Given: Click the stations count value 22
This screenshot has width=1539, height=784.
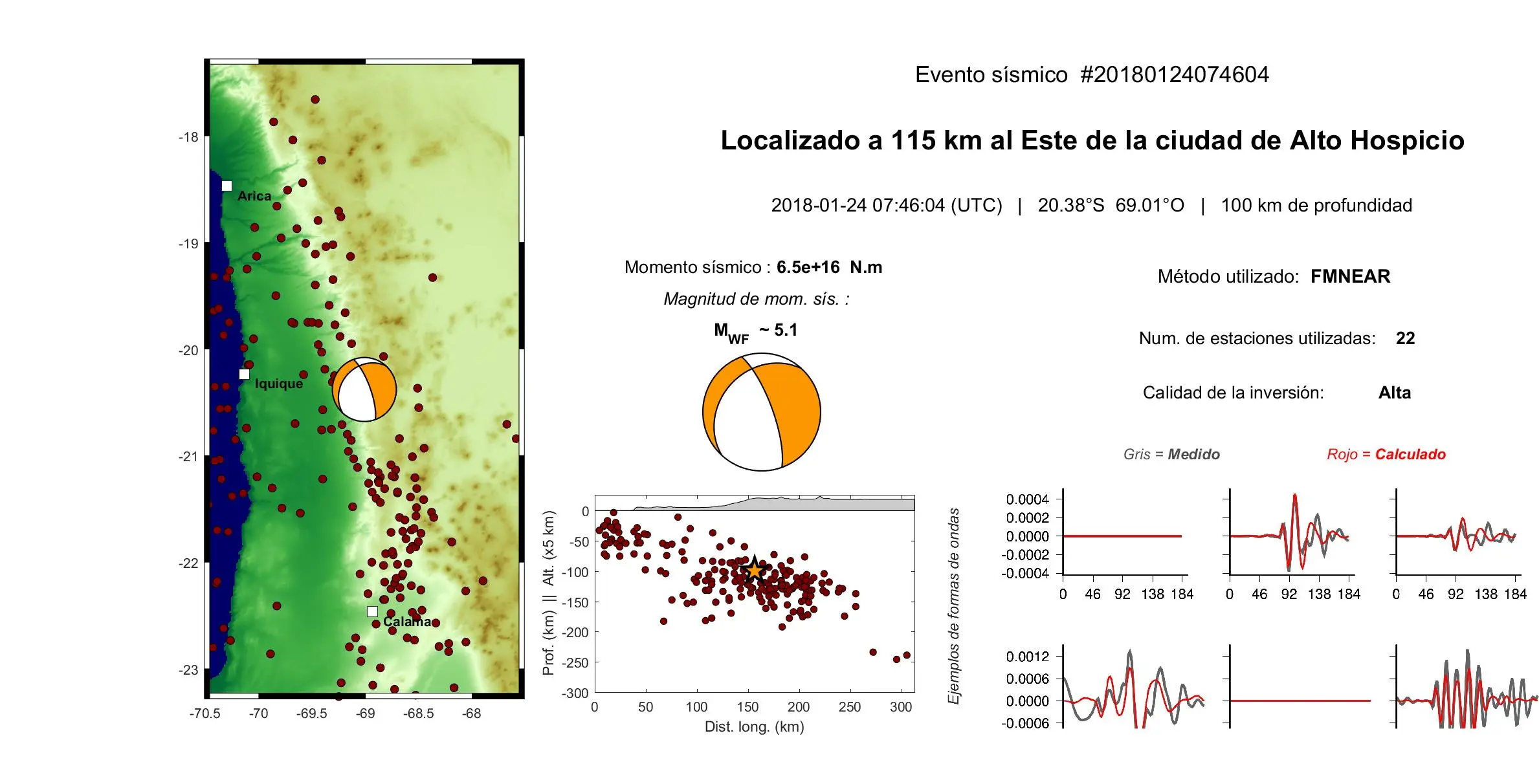Looking at the screenshot, I should 1405,338.
